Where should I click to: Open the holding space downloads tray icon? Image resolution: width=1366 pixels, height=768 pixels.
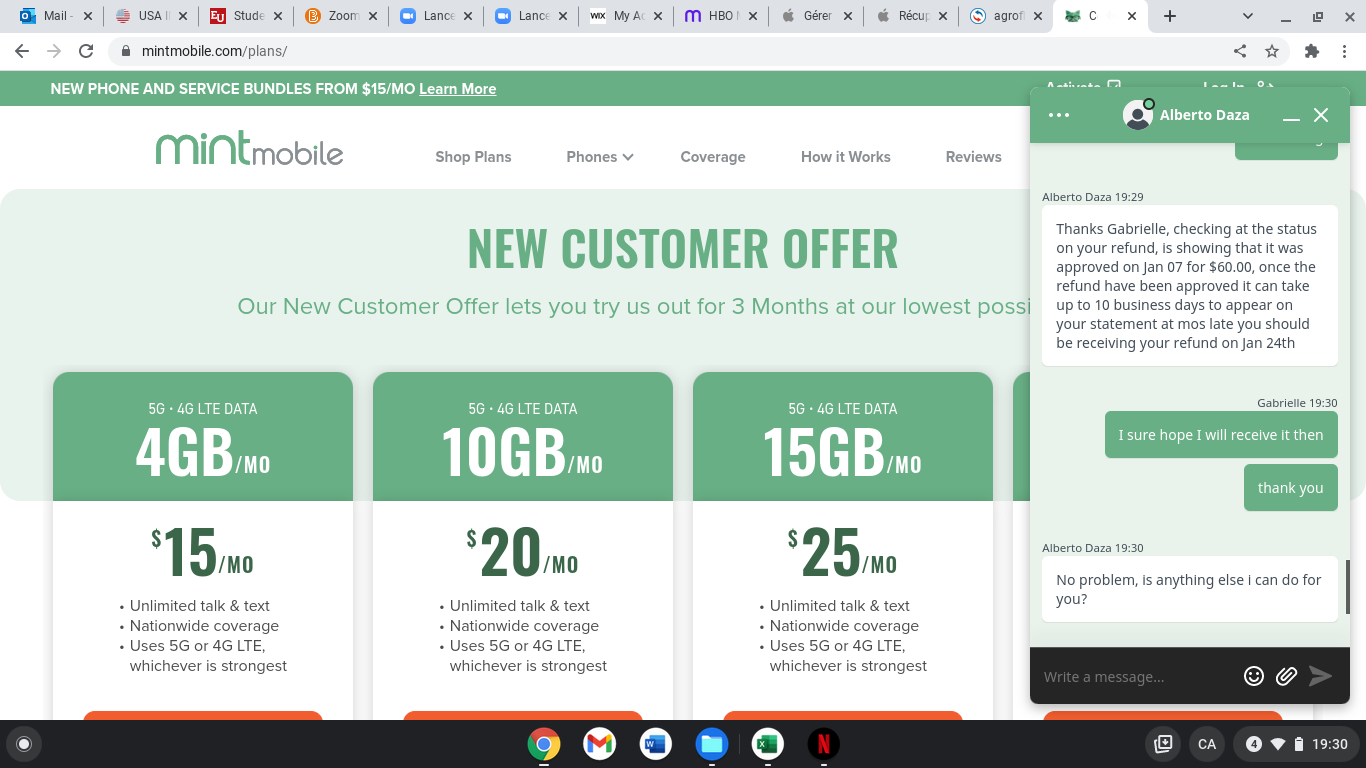[x=1162, y=744]
